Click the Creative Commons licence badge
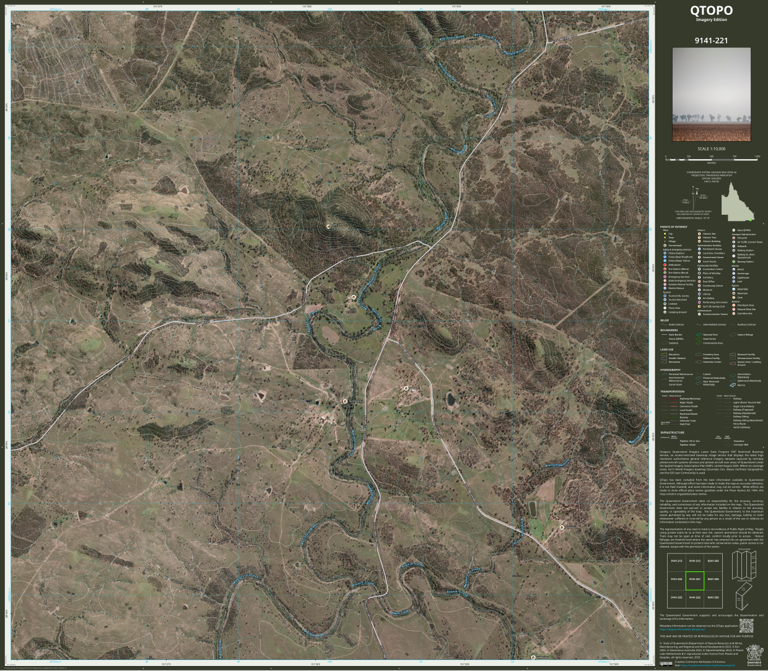The height and width of the screenshot is (671, 768). click(x=666, y=664)
